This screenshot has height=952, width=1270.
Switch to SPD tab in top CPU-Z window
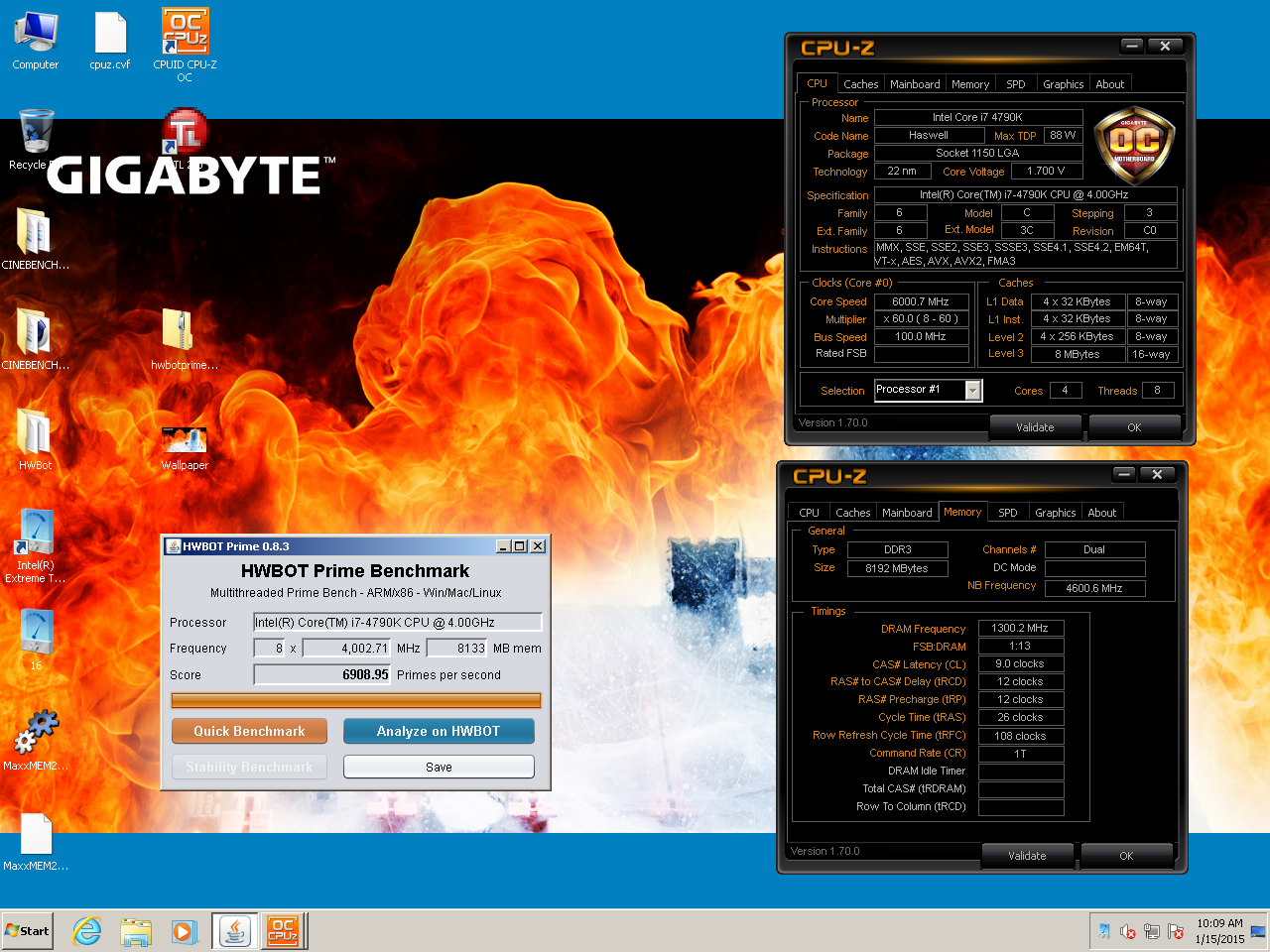pos(1016,84)
